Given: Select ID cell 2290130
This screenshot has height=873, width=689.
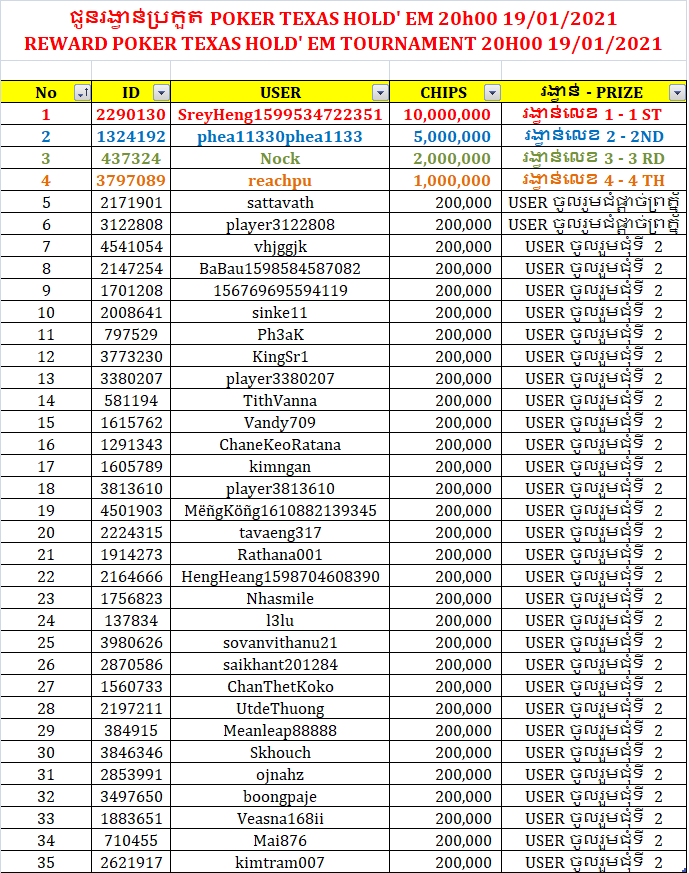Looking at the screenshot, I should [131, 114].
